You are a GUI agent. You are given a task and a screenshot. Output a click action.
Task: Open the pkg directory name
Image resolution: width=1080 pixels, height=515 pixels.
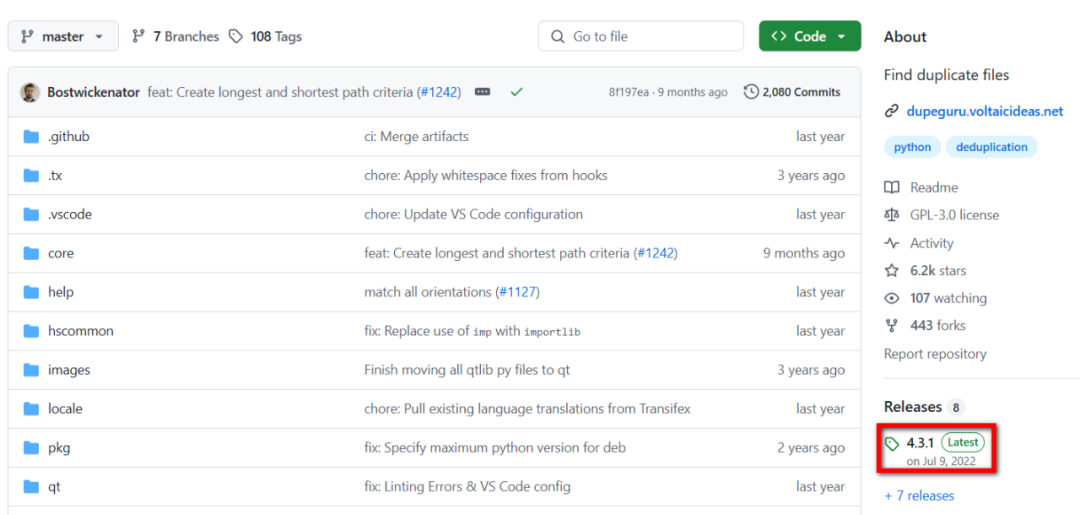[x=59, y=448]
